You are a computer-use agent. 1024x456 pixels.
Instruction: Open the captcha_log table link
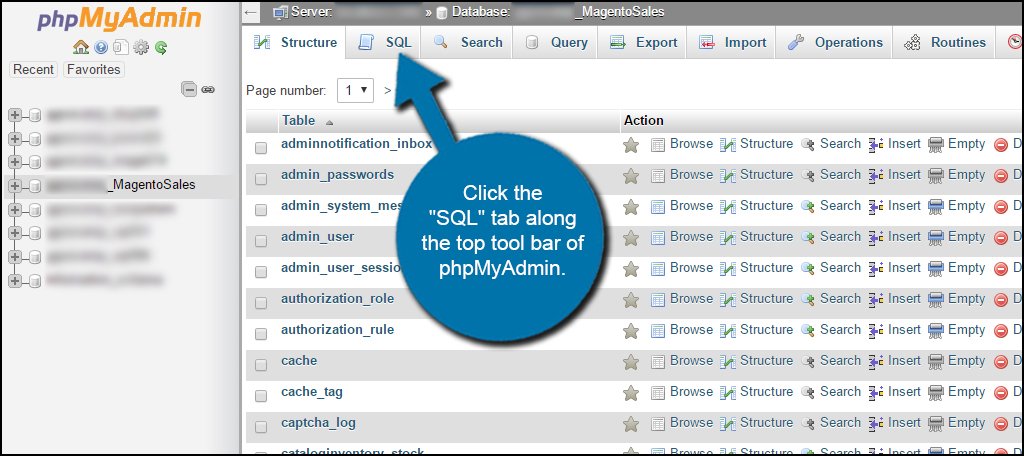tap(319, 423)
